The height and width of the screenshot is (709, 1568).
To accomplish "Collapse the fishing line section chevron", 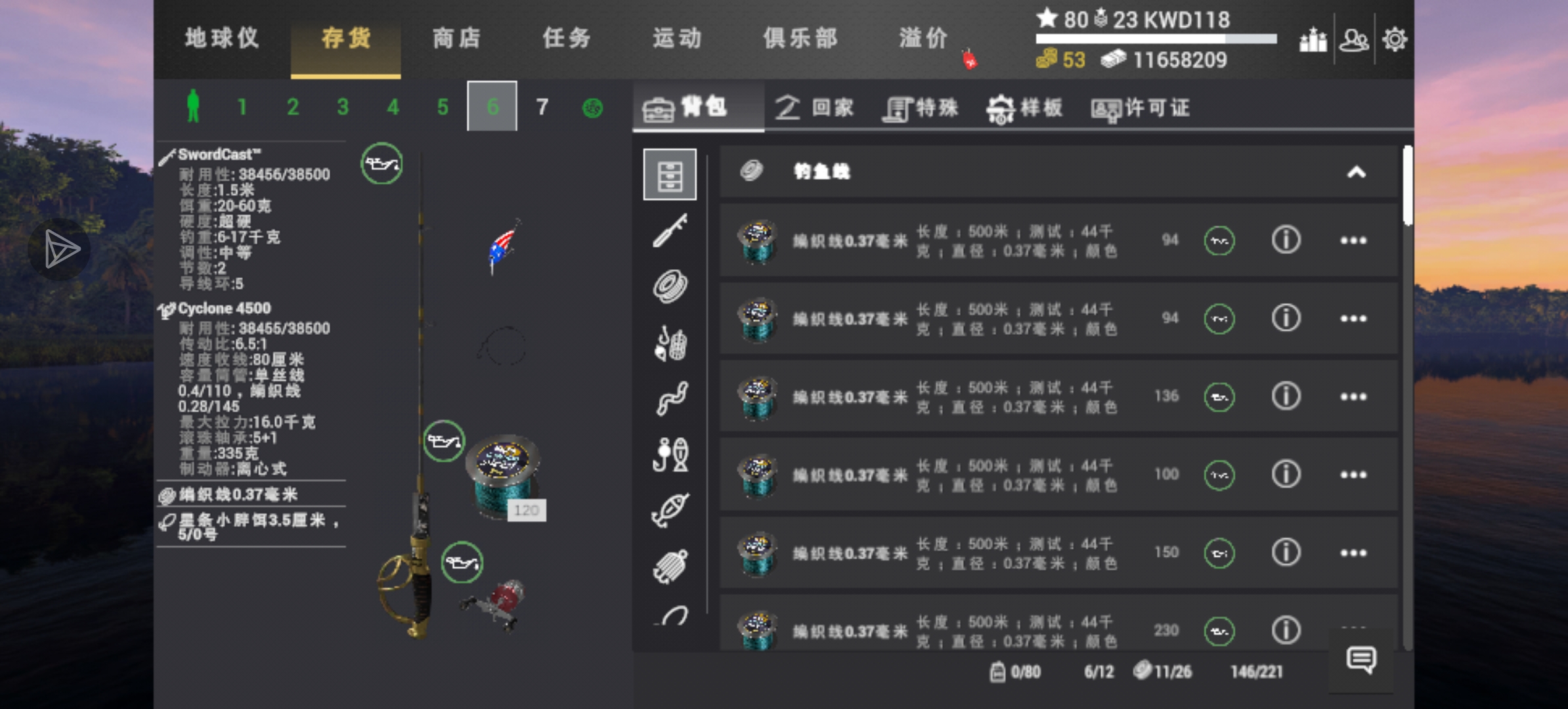I will pos(1356,172).
